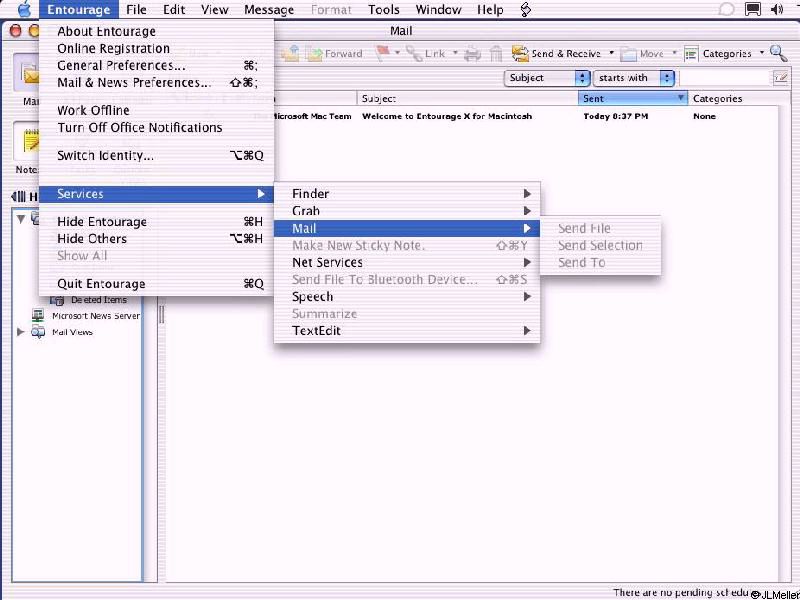Choose About Entourage
800x600 pixels.
click(x=157, y=32)
